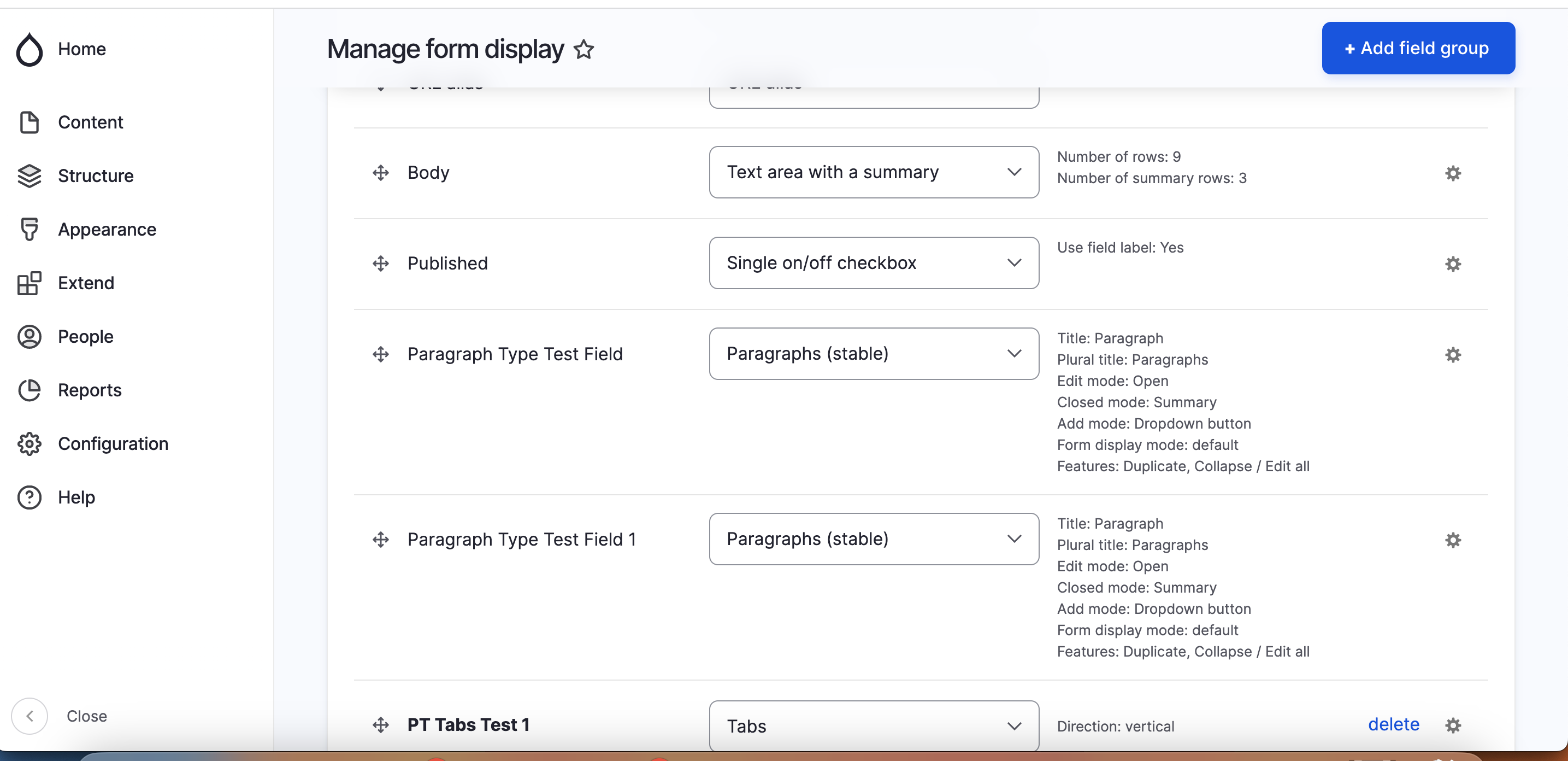The width and height of the screenshot is (1568, 761).
Task: Select the People sidebar icon
Action: pyautogui.click(x=28, y=336)
